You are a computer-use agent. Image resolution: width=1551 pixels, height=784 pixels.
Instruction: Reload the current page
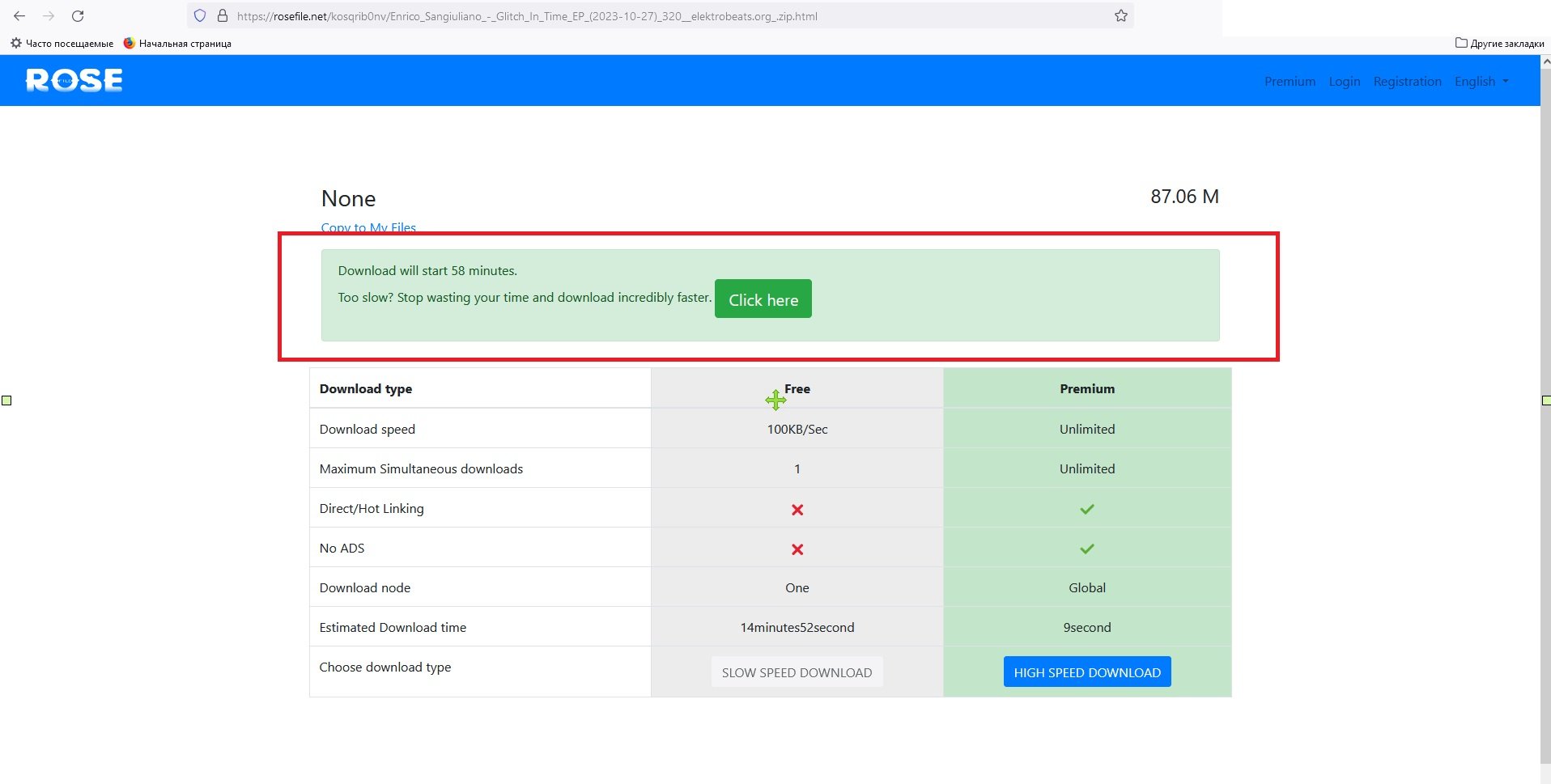79,15
